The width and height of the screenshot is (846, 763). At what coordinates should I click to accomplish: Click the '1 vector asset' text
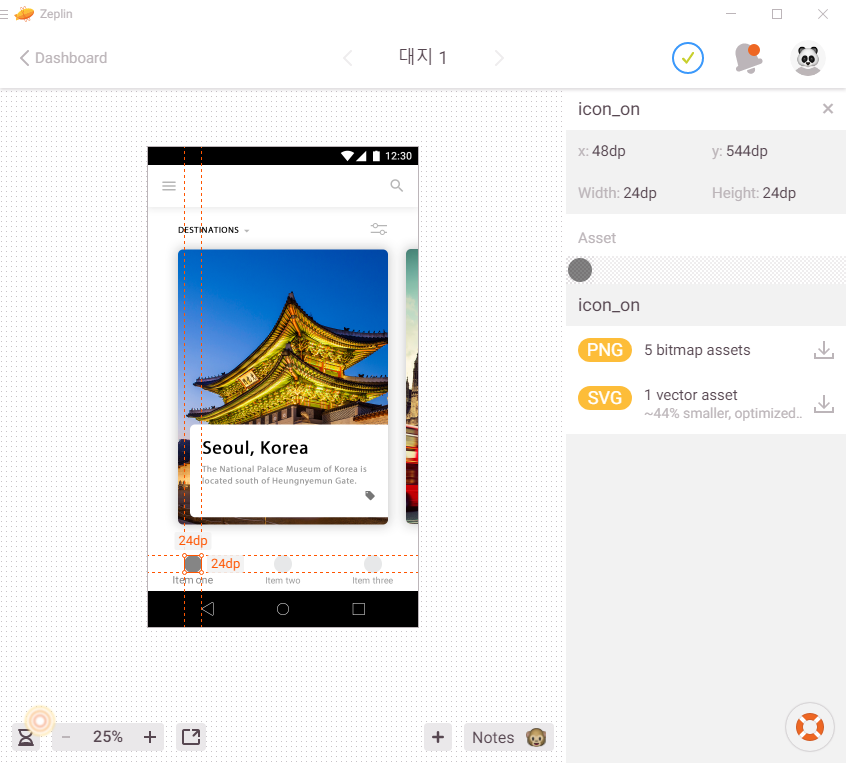click(691, 395)
